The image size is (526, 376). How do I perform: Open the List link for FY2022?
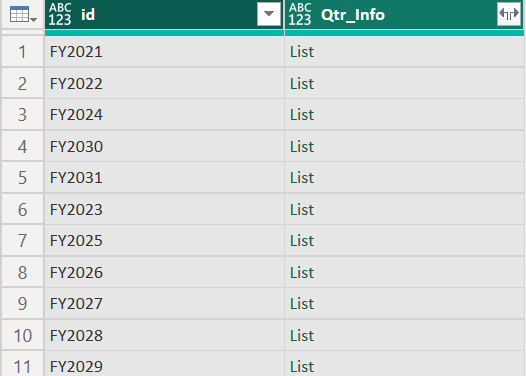[x=302, y=84]
